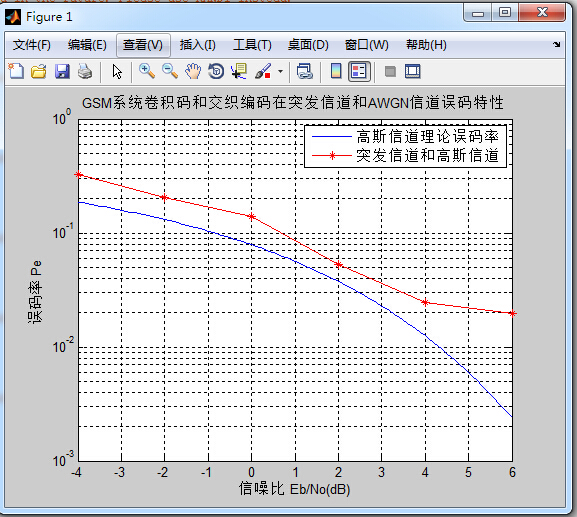Open the 窗口(W) menu
Image resolution: width=577 pixels, height=517 pixels.
tap(367, 45)
